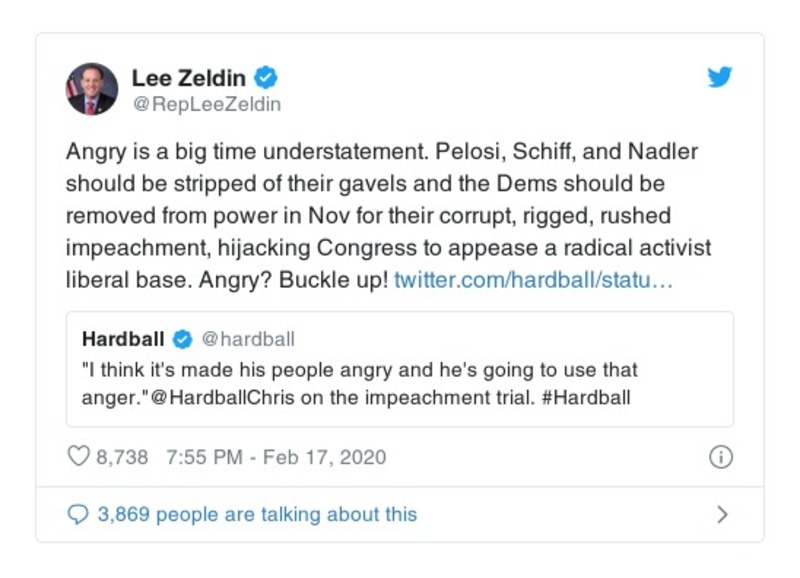Click the Twitter bird logo
Viewport: 800px width, 578px height.
(720, 77)
